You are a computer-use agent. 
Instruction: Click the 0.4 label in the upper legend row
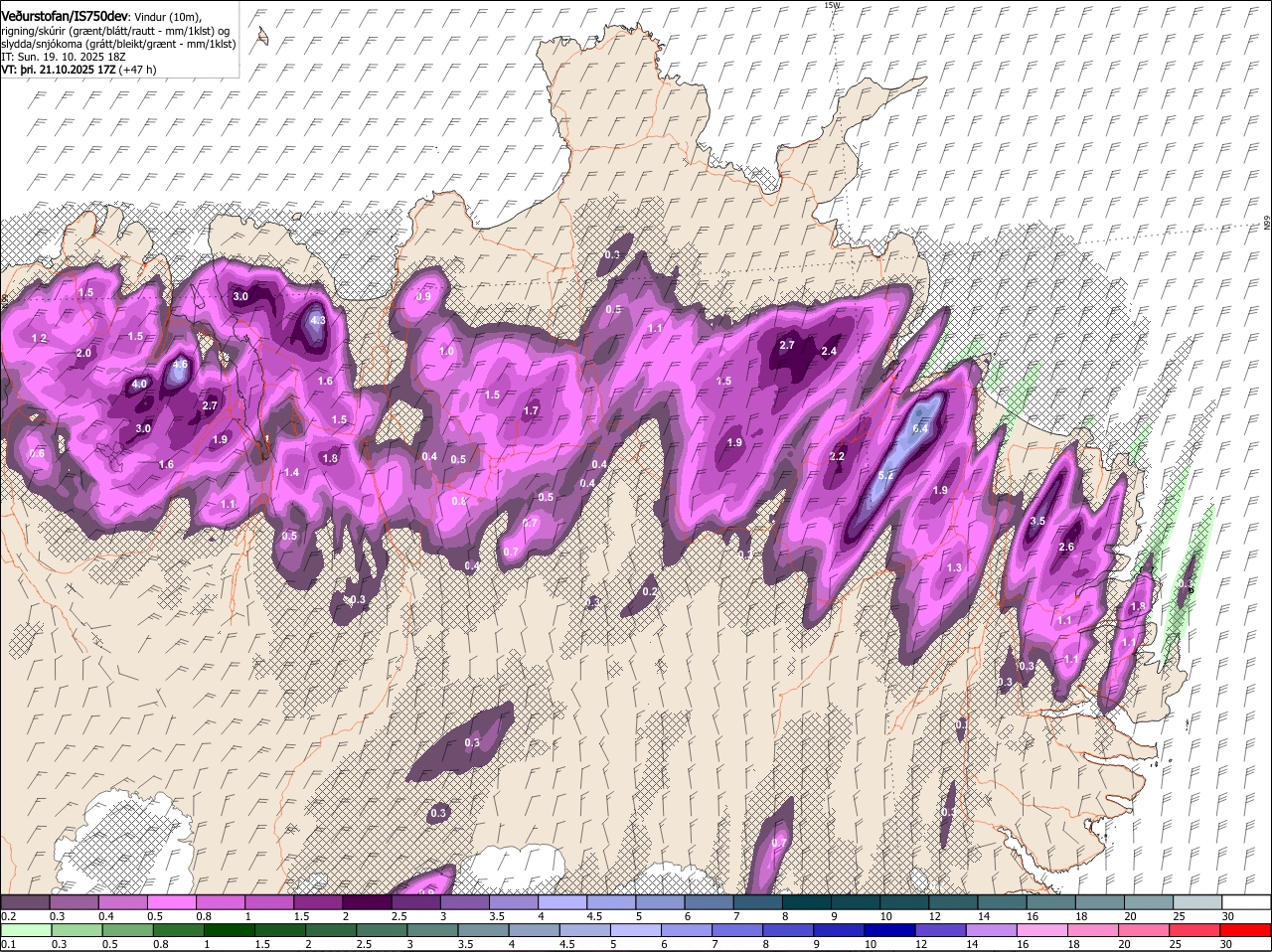point(105,915)
